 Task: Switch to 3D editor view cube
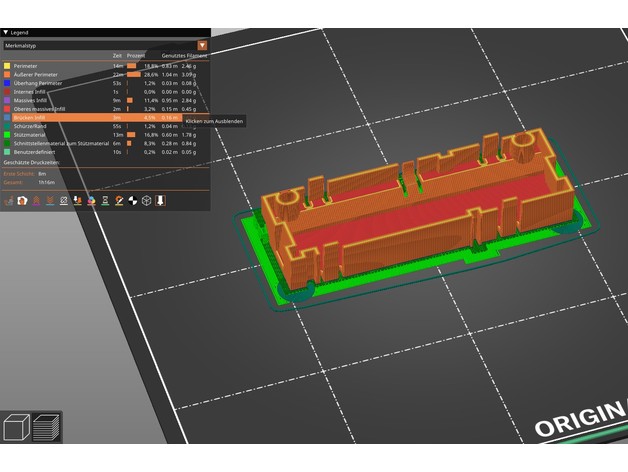point(16,427)
